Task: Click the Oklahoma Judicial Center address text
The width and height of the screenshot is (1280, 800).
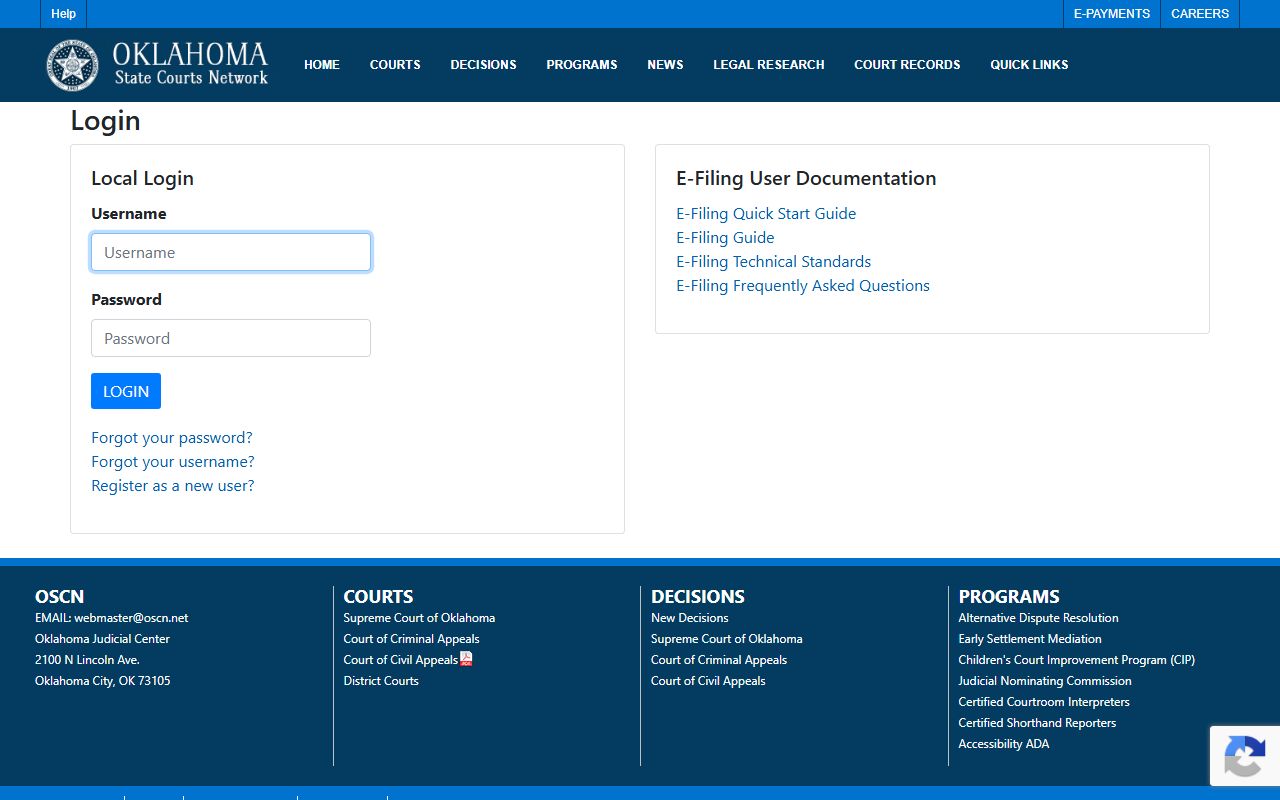Action: coord(102,639)
